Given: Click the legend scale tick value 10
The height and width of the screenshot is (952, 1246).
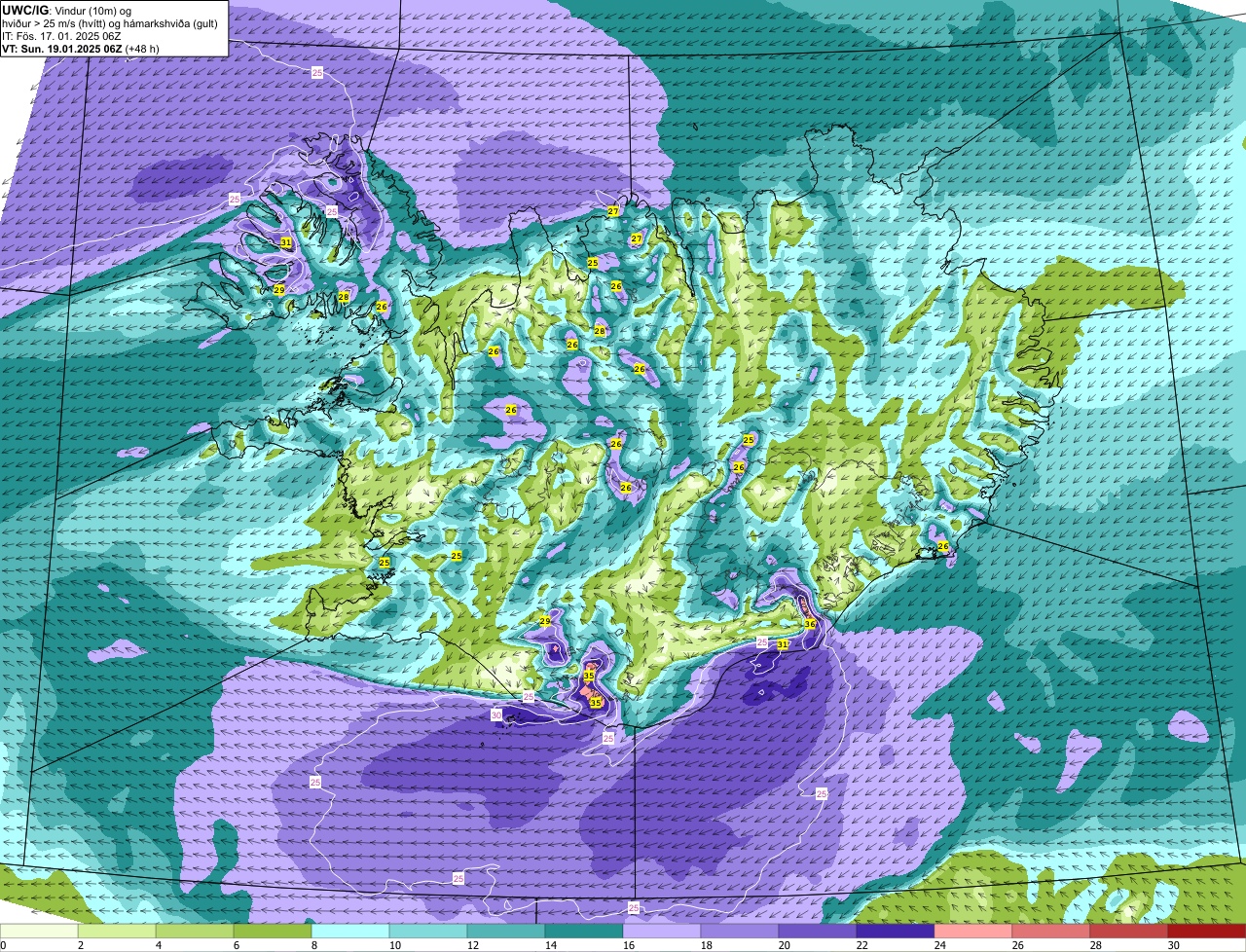Looking at the screenshot, I should 394,945.
